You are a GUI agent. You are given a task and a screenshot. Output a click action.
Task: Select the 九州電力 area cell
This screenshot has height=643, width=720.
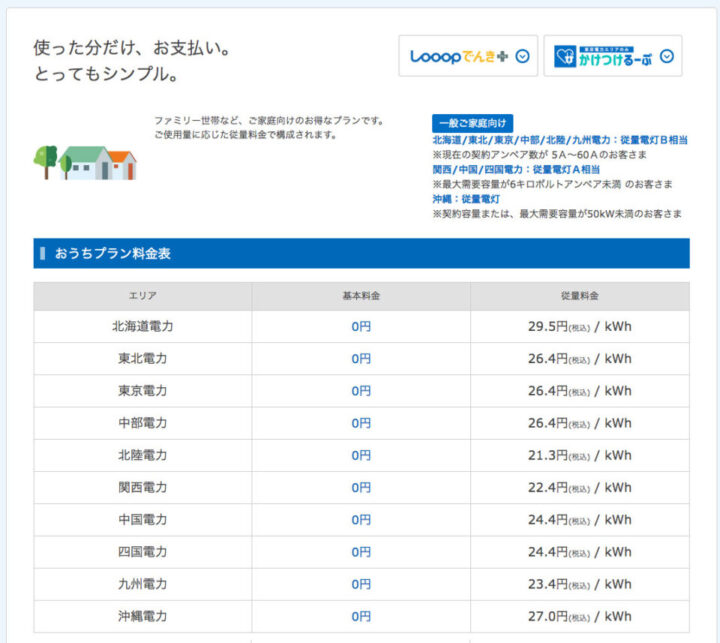pyautogui.click(x=142, y=584)
